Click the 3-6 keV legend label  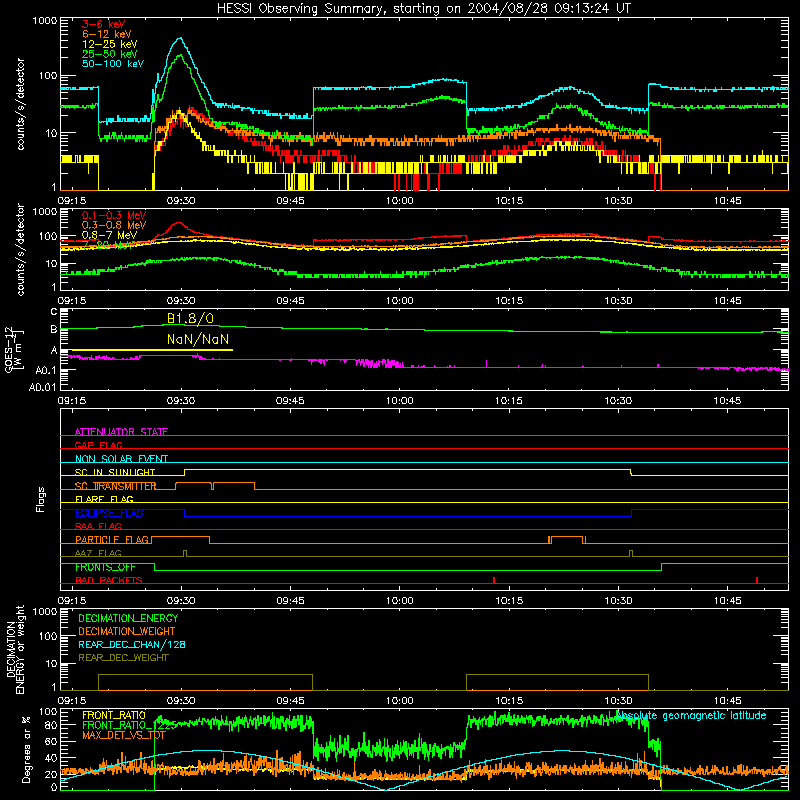104,24
